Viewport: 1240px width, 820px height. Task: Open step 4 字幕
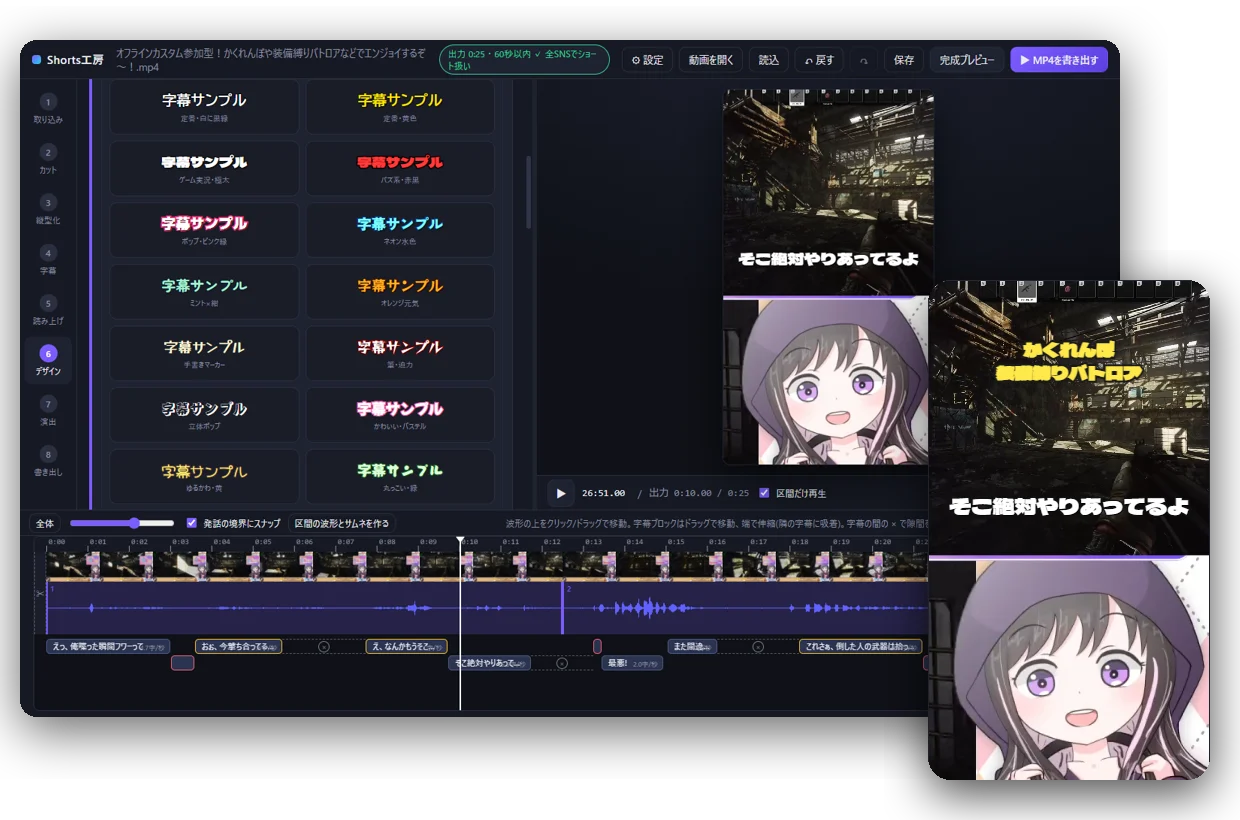pos(48,260)
